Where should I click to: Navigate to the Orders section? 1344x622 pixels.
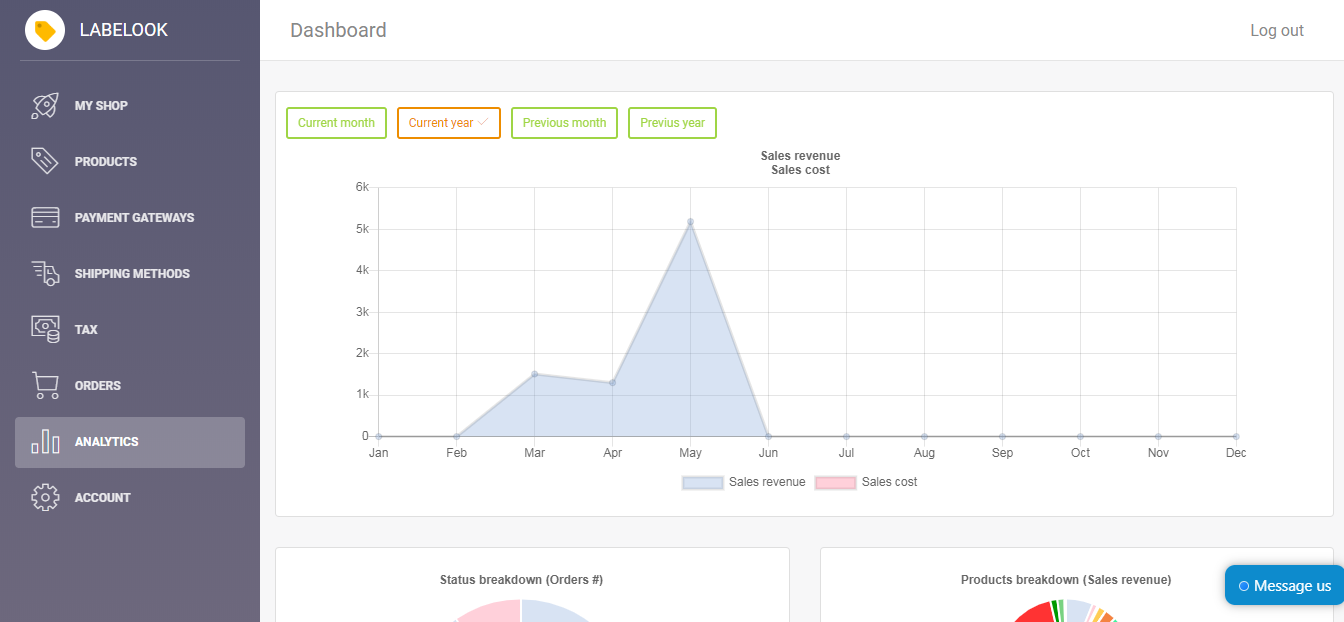point(130,385)
